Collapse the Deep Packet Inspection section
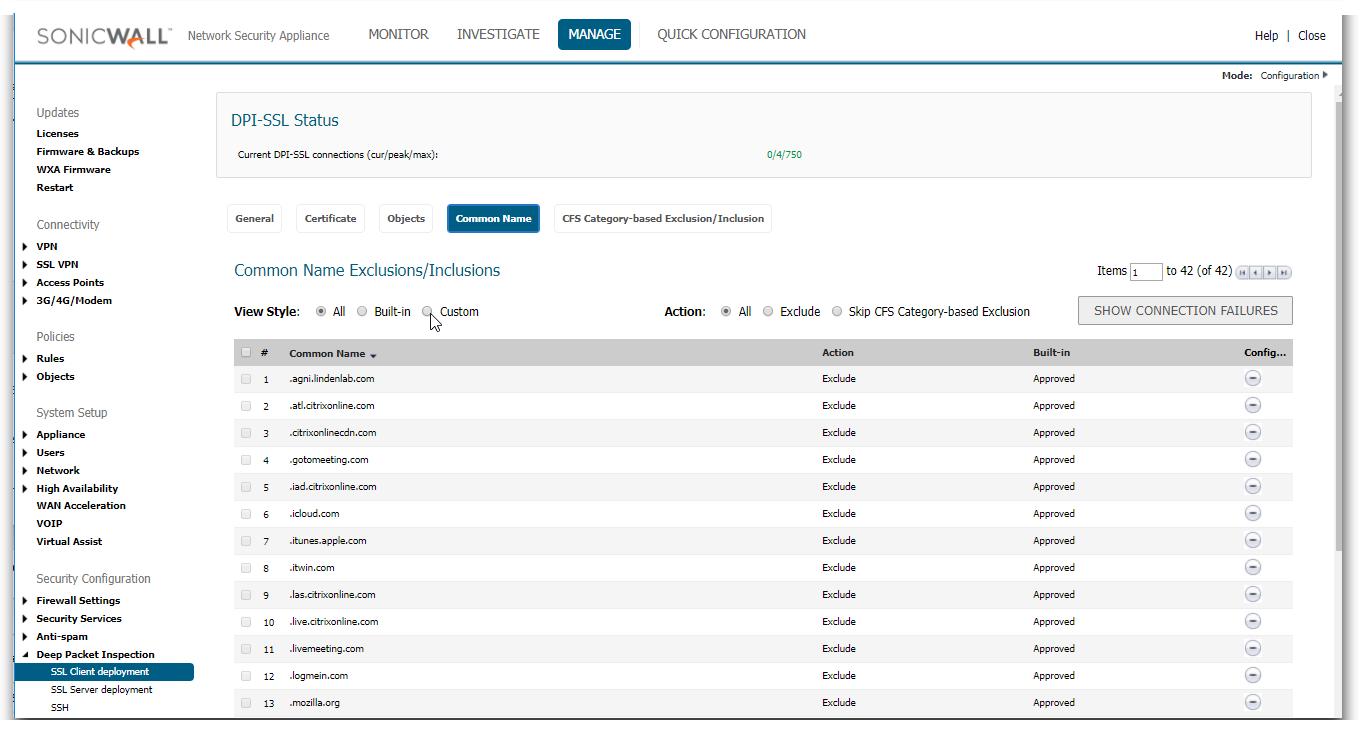The width and height of the screenshot is (1359, 735). point(25,654)
